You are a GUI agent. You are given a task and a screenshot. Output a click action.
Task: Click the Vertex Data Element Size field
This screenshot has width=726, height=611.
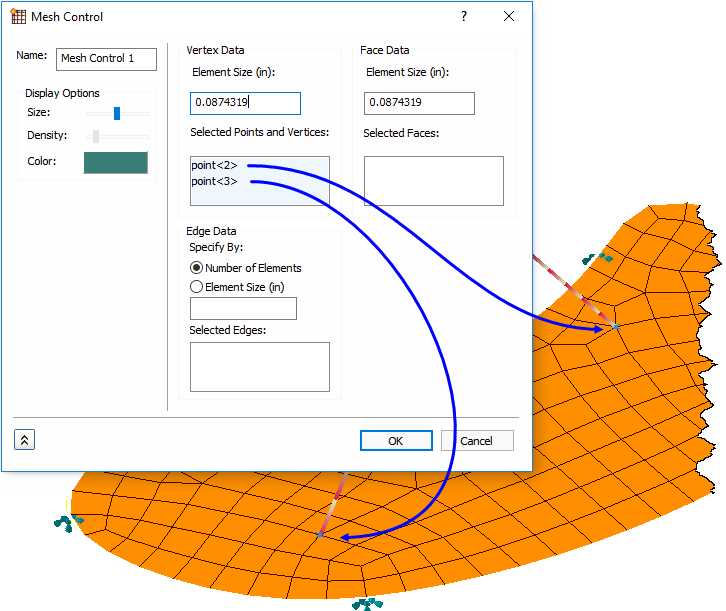coord(245,103)
